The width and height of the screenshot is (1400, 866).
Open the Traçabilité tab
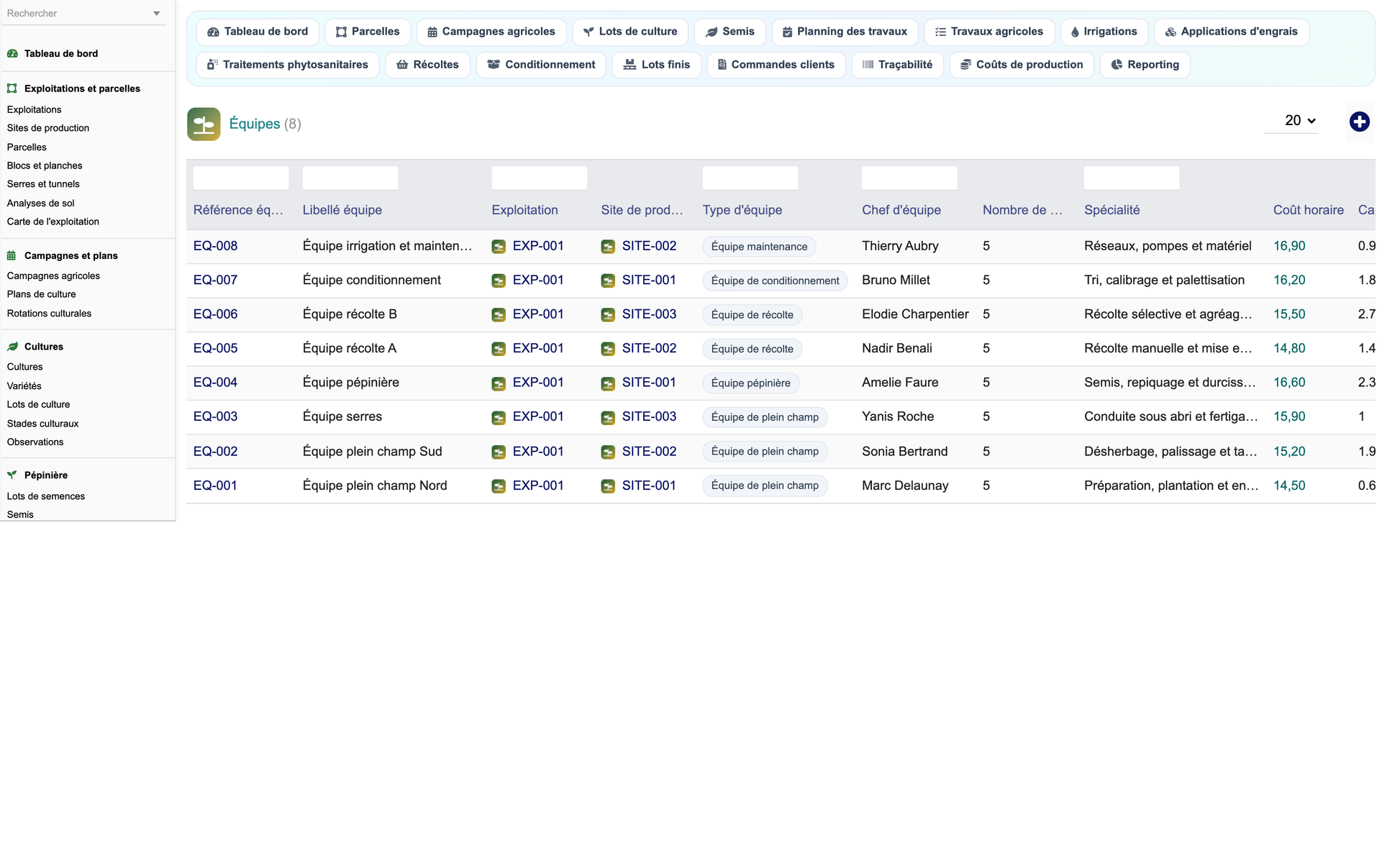coord(897,65)
